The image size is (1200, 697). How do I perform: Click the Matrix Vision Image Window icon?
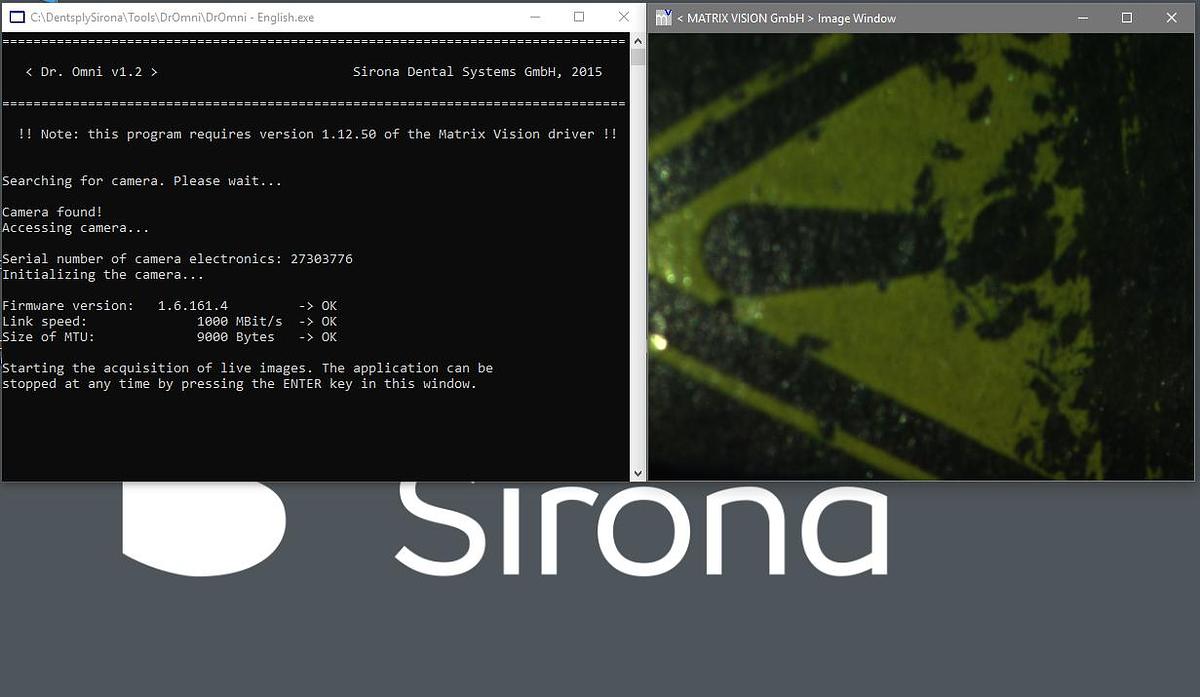pyautogui.click(x=663, y=17)
